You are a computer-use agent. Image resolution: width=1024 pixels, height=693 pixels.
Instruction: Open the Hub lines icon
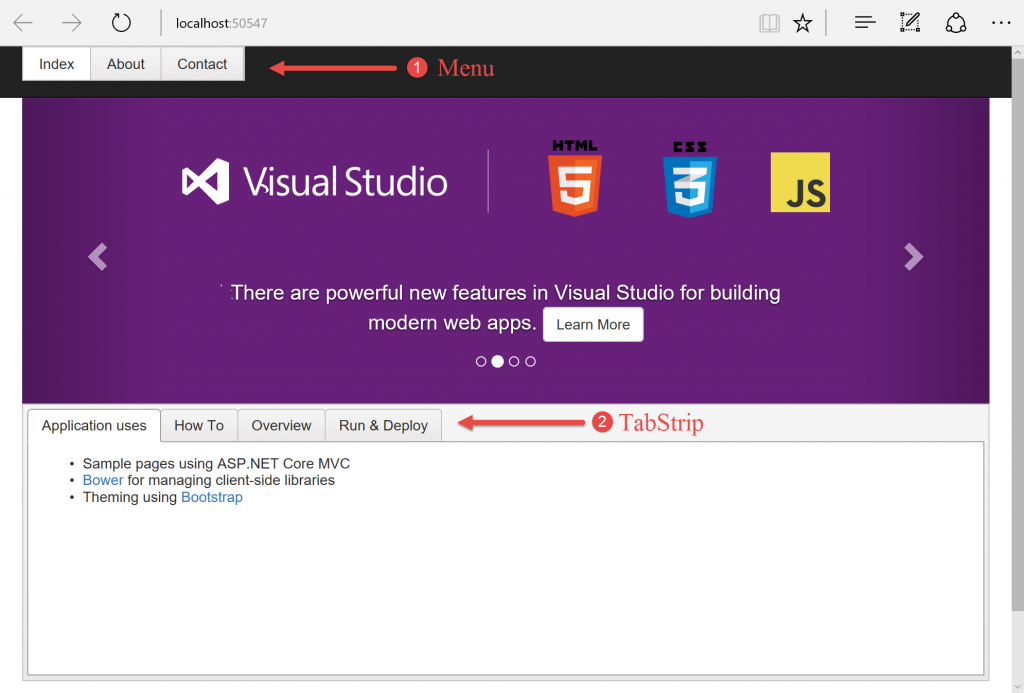click(x=865, y=23)
